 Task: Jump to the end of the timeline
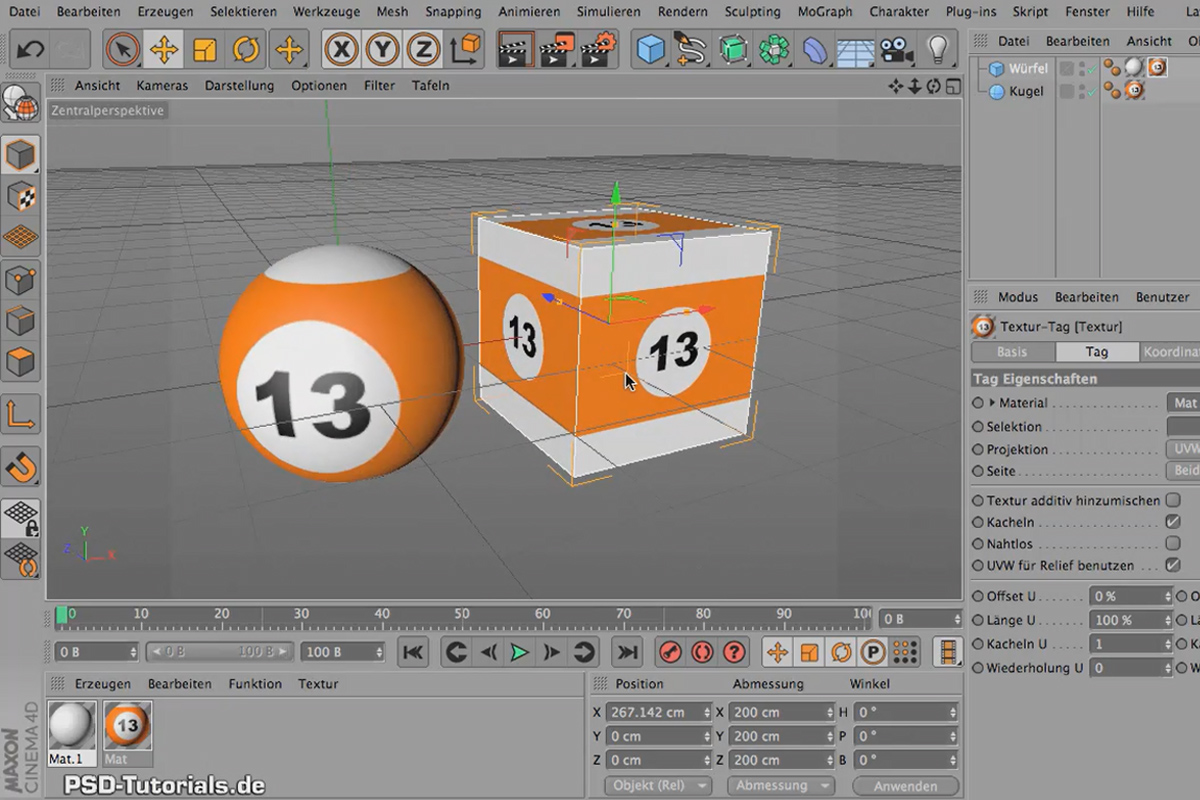pos(627,652)
